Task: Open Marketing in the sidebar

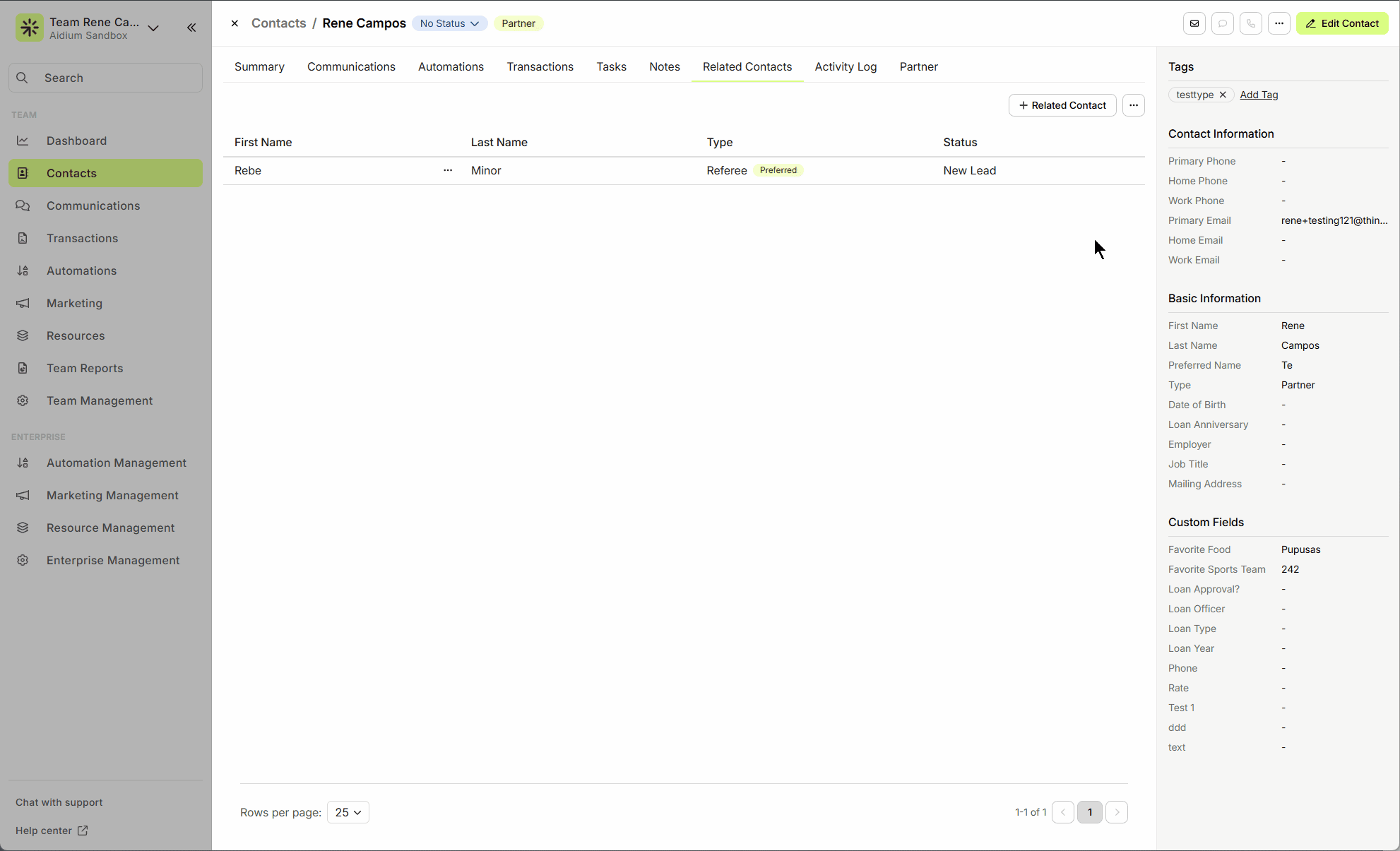Action: 74,303
